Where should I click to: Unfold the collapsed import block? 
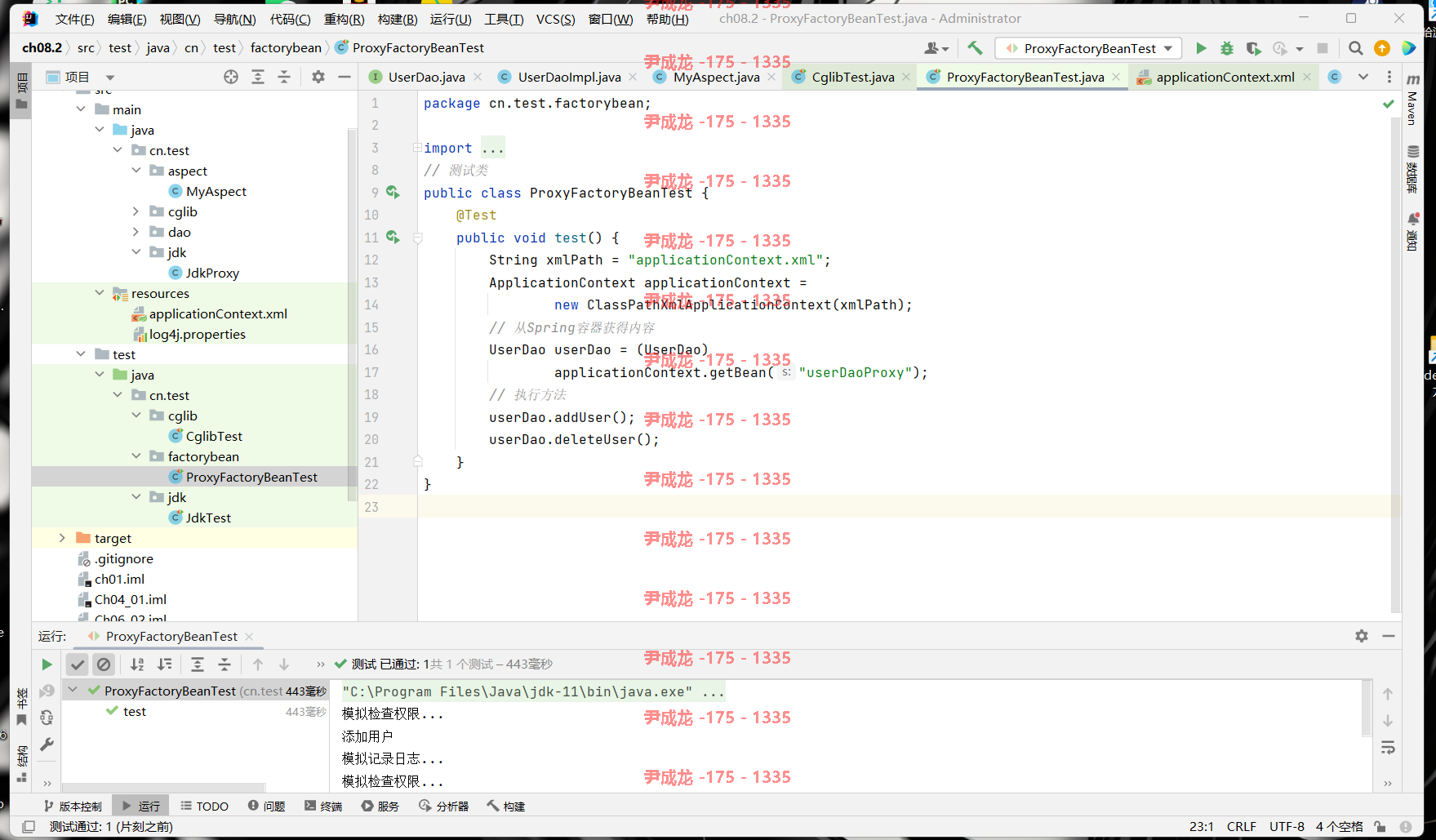pos(417,148)
